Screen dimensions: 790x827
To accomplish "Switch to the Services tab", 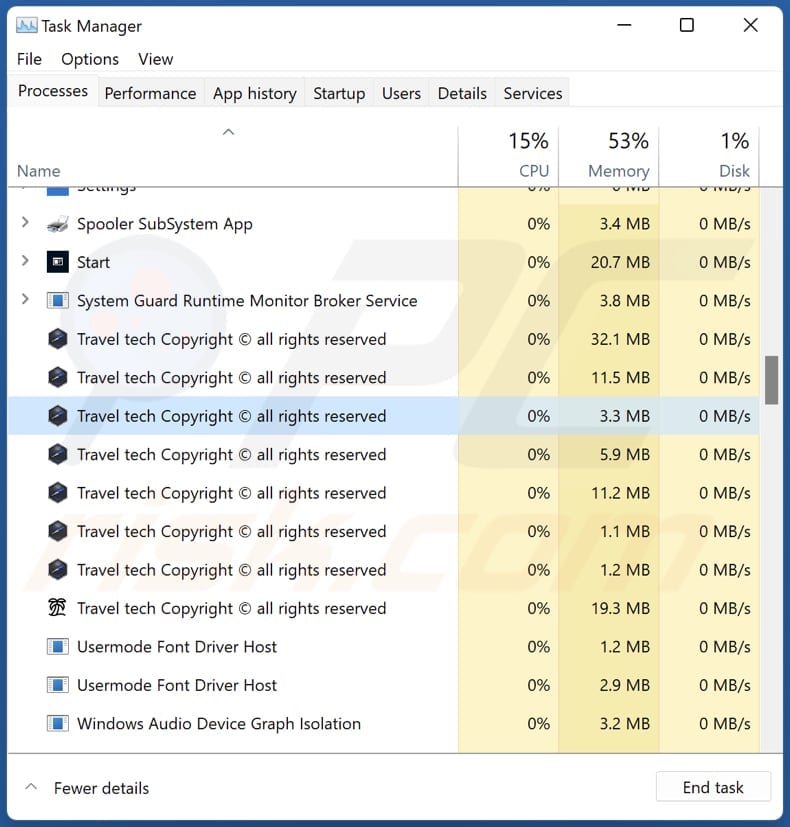I will 533,93.
